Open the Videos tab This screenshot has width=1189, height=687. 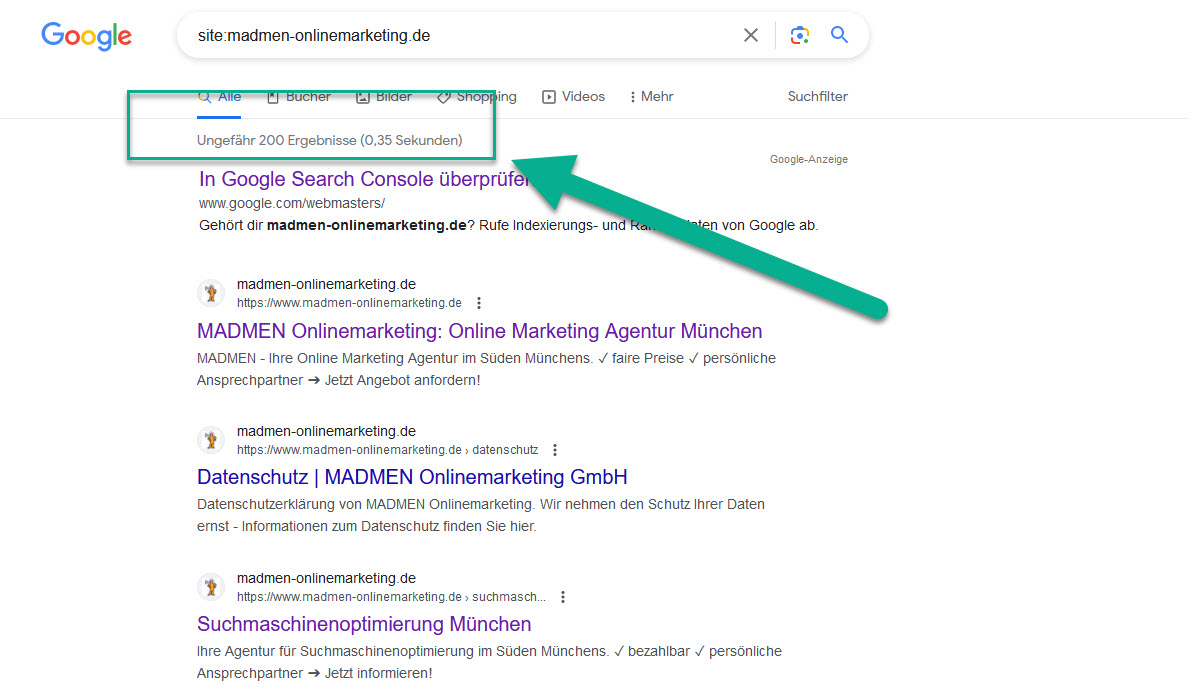pos(573,97)
